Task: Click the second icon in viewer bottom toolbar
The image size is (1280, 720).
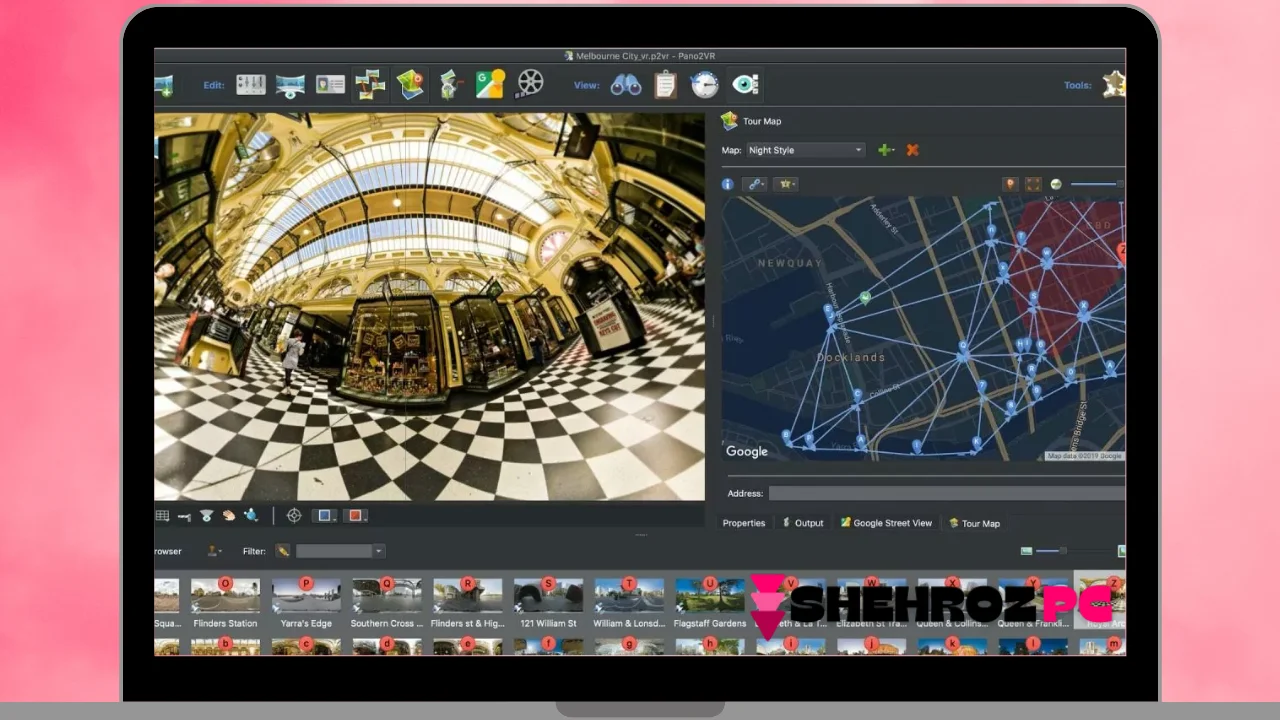Action: tap(184, 516)
